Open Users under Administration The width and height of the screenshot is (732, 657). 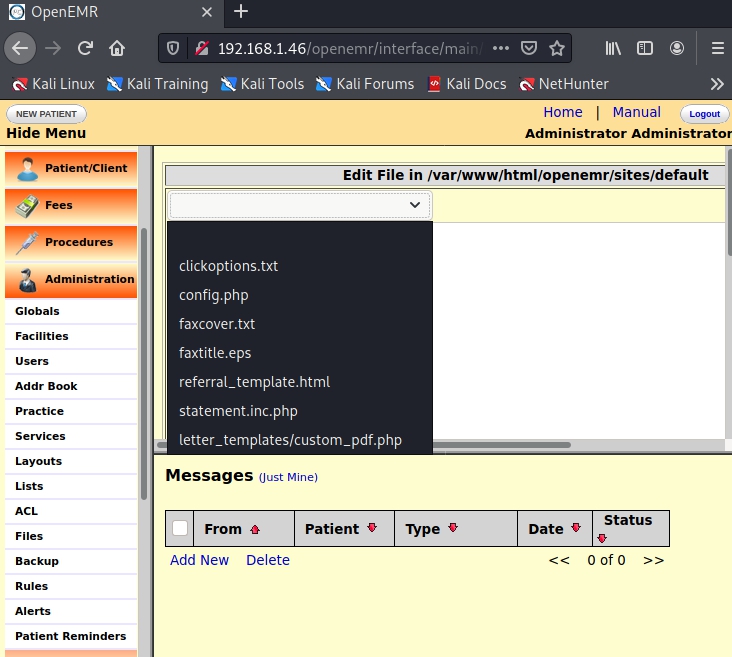click(32, 361)
